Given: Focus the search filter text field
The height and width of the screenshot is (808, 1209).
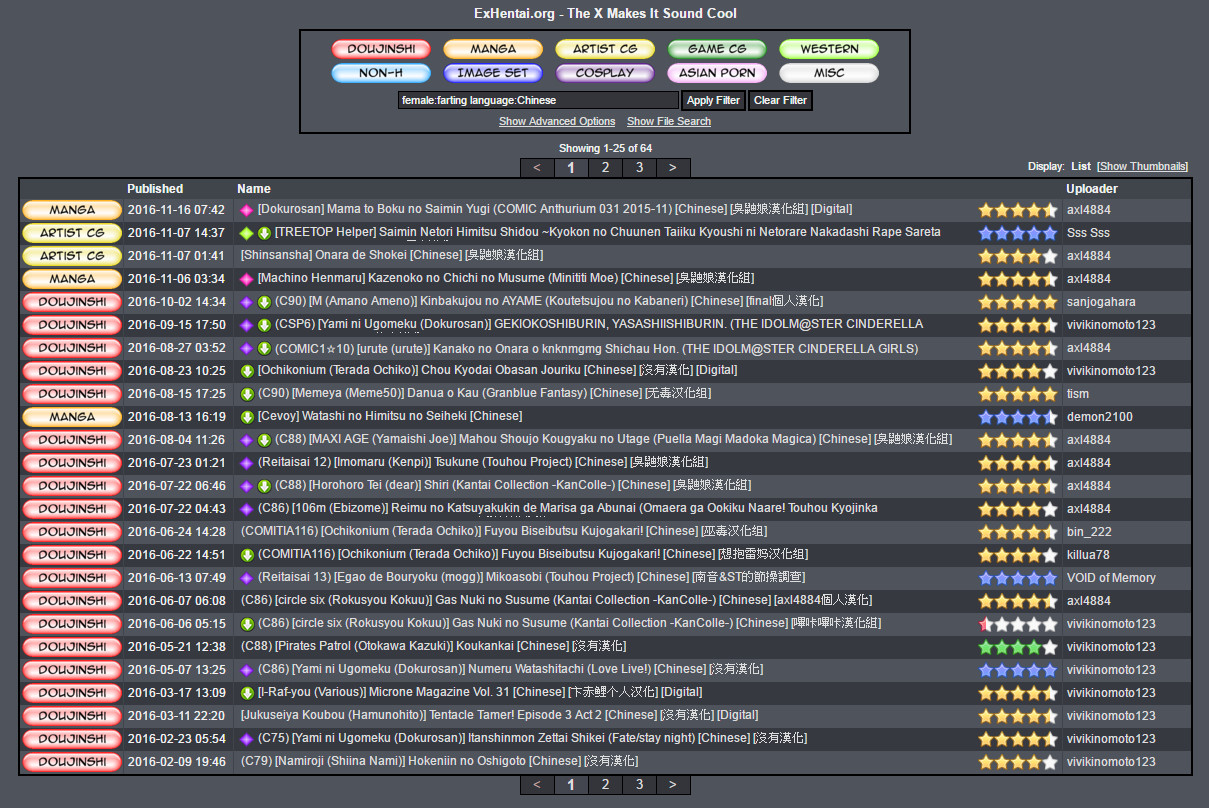Looking at the screenshot, I should [538, 100].
